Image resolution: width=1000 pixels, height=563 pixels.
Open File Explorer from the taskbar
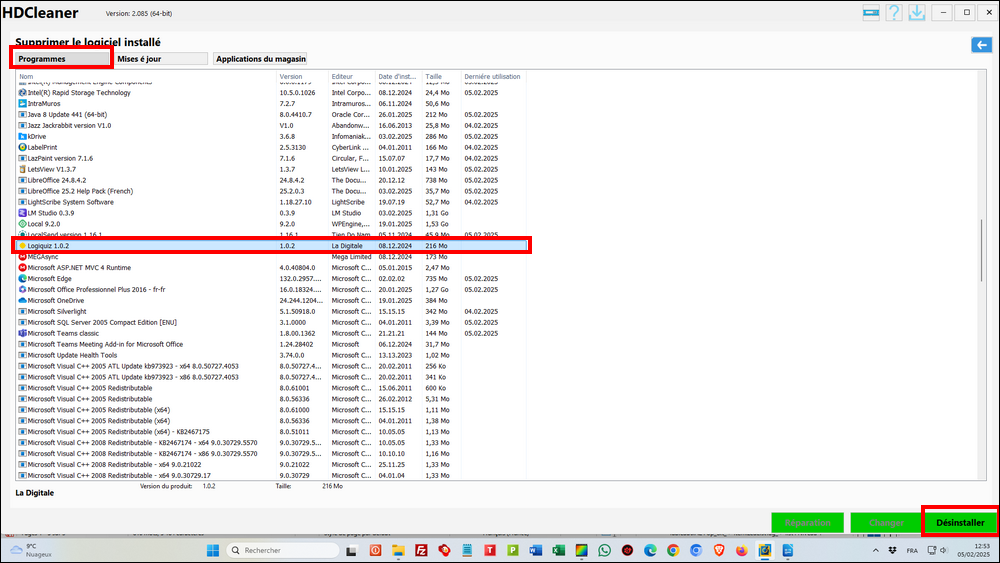click(399, 550)
